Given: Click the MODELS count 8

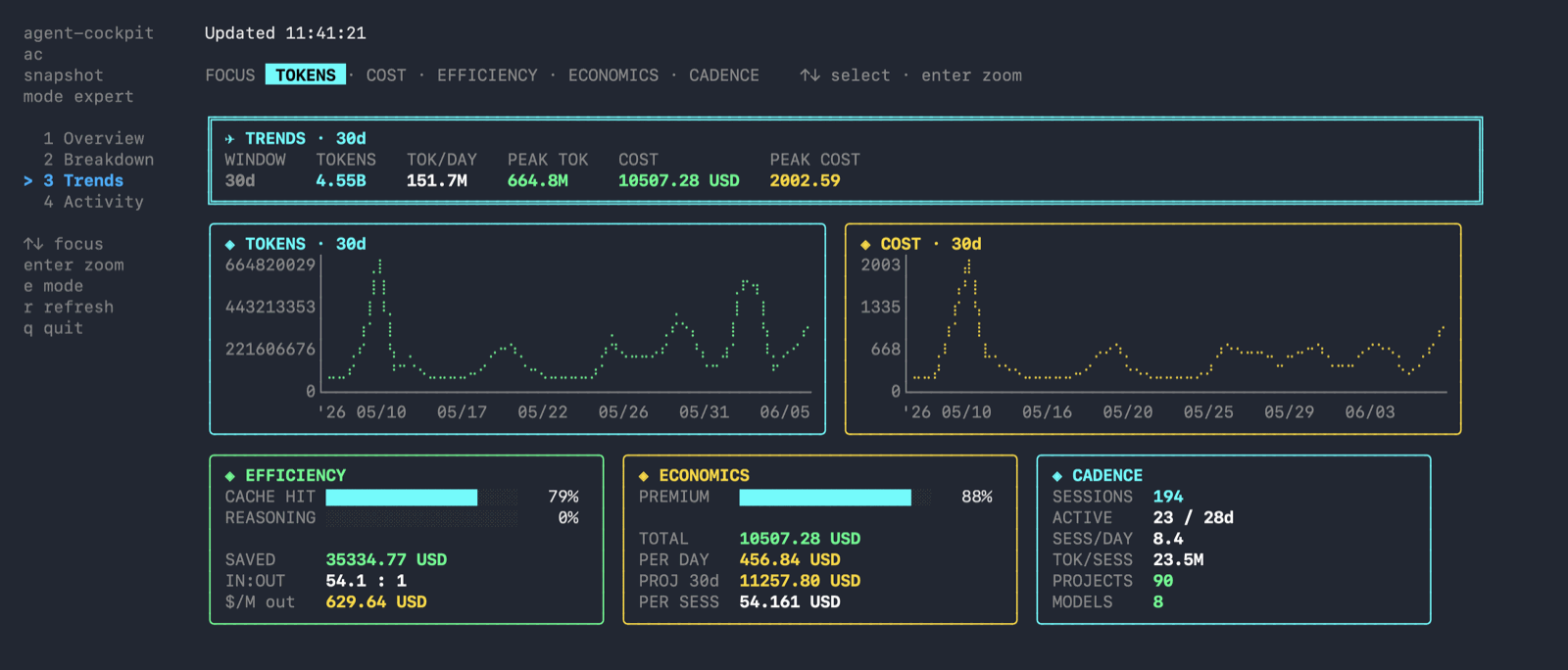Looking at the screenshot, I should pos(1158,602).
